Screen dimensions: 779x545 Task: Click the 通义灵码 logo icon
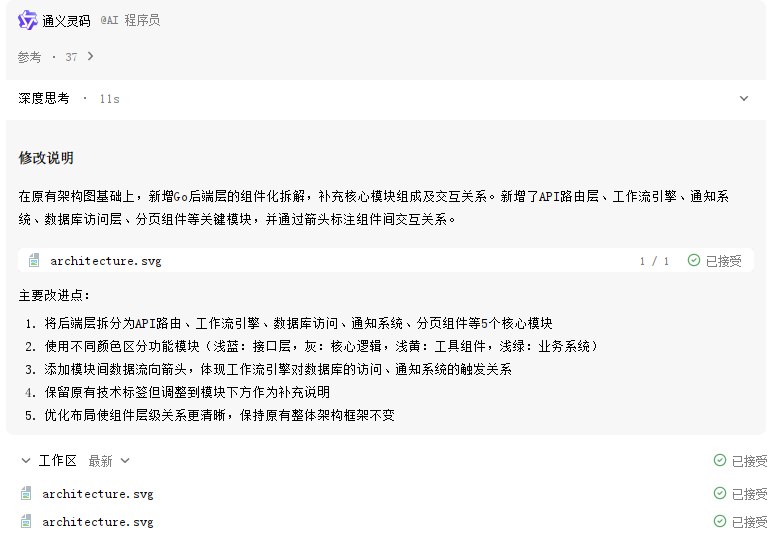coord(27,20)
